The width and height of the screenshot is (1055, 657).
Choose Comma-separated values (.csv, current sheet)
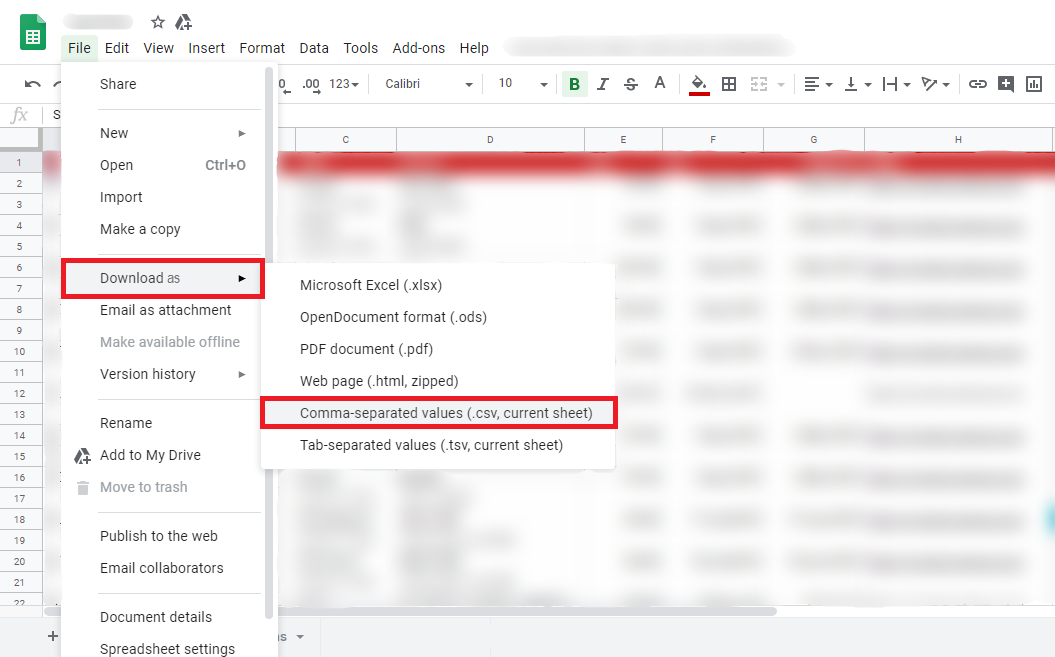coord(446,413)
